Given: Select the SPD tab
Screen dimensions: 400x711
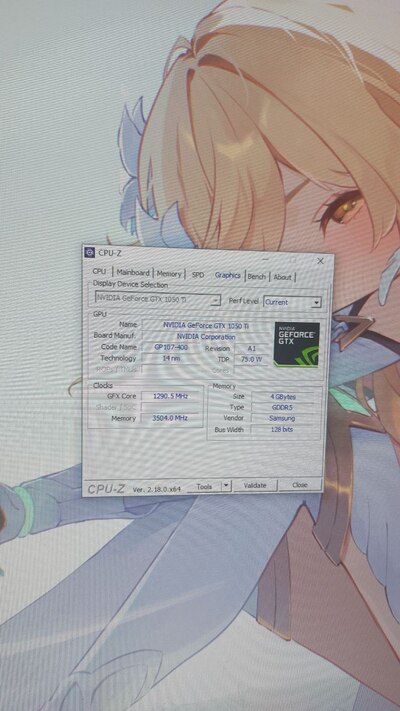Looking at the screenshot, I should coord(198,274).
